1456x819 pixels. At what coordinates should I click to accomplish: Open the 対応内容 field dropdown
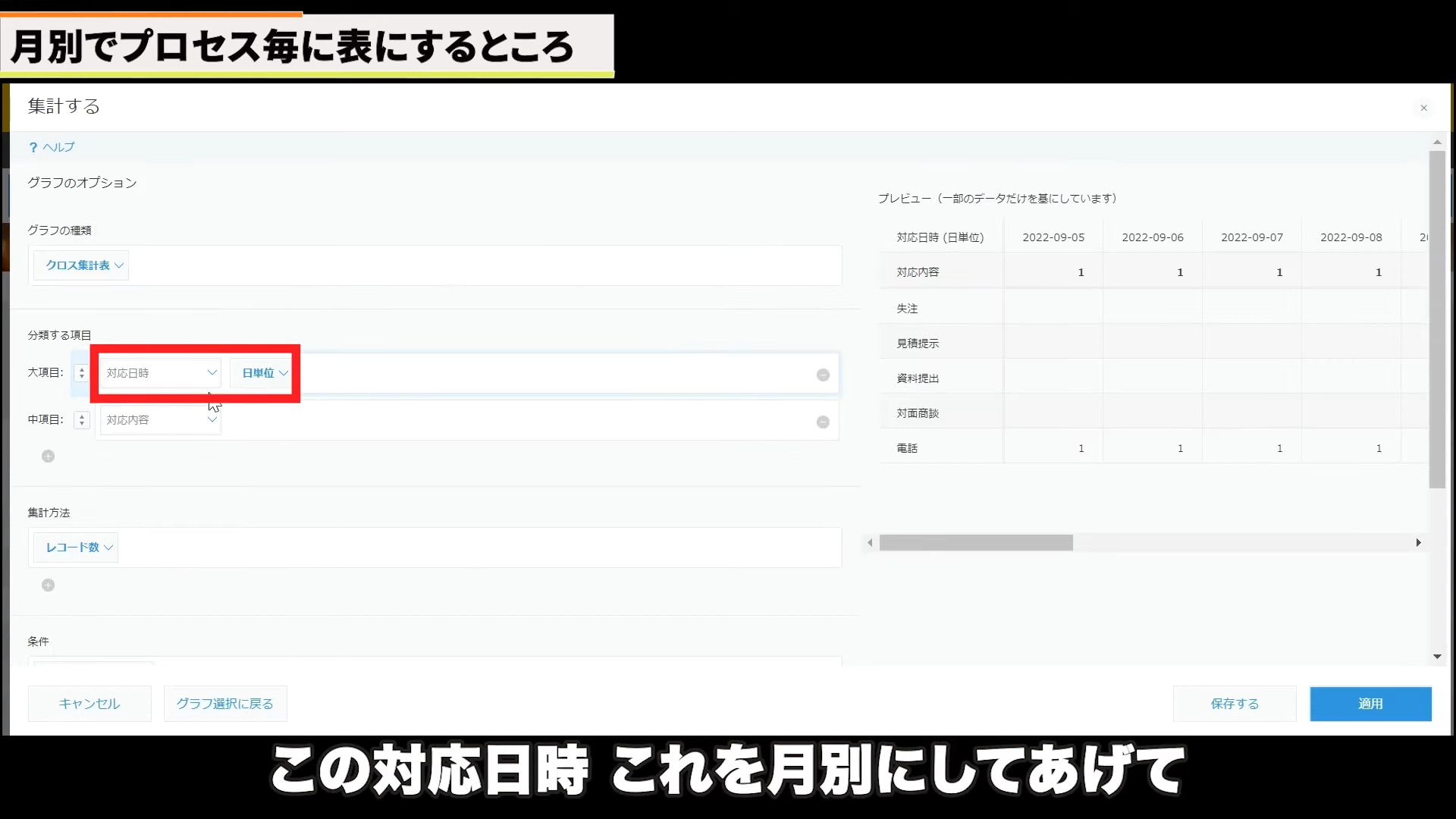(x=161, y=420)
